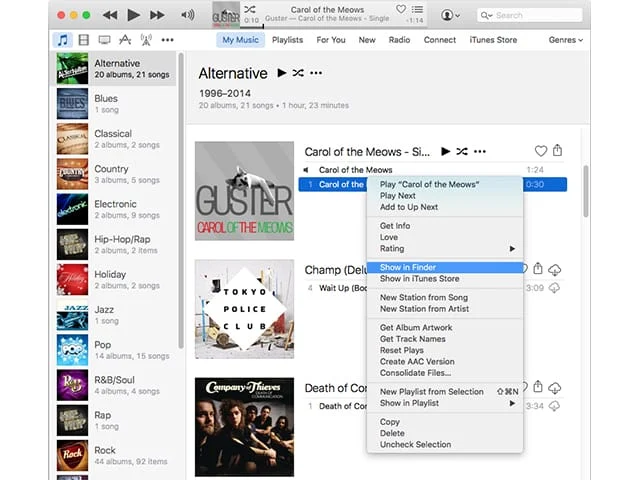Open Carol of the Meows album ellipsis menu
Screen dimensions: 640x480
[x=480, y=152]
